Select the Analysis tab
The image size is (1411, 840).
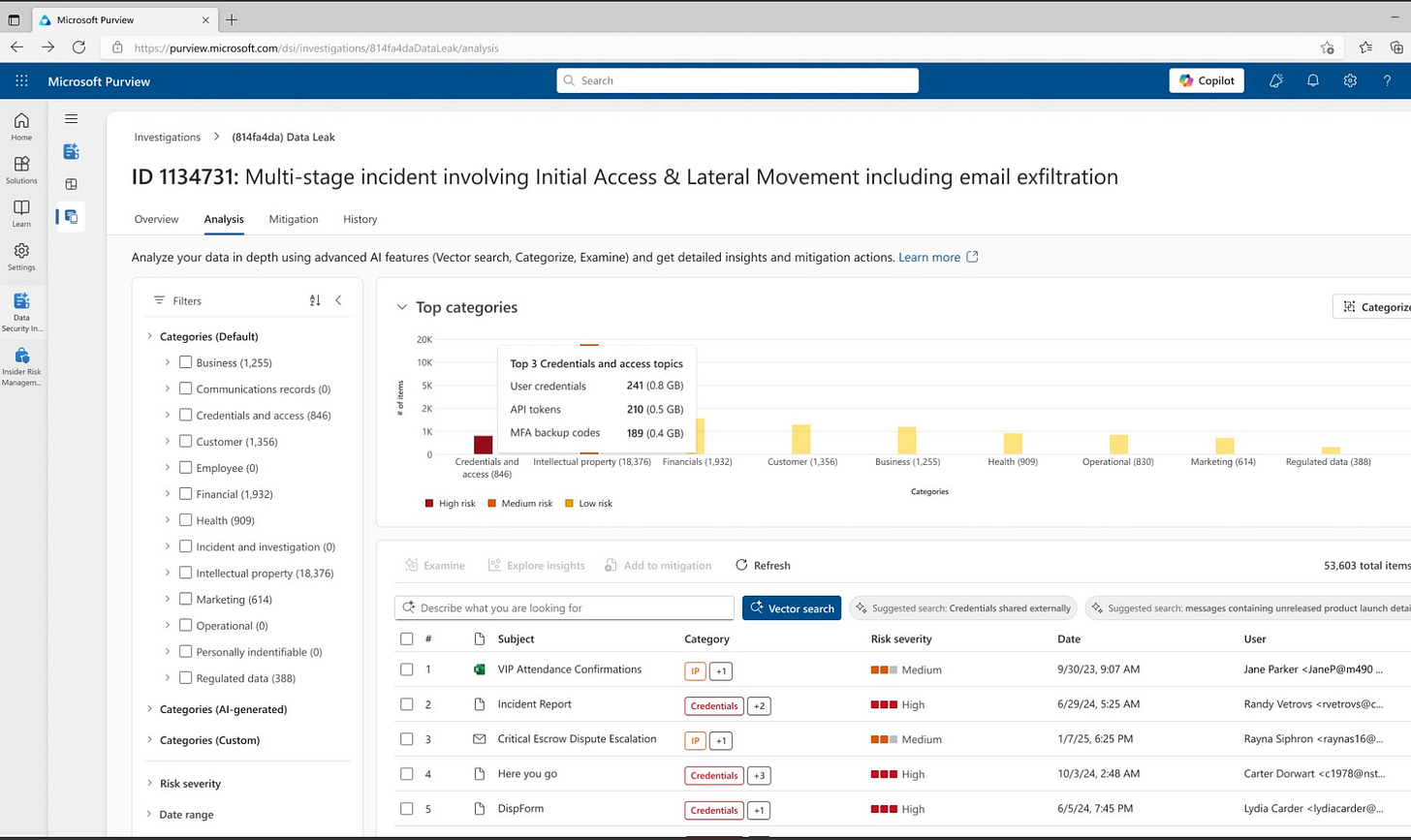click(224, 219)
